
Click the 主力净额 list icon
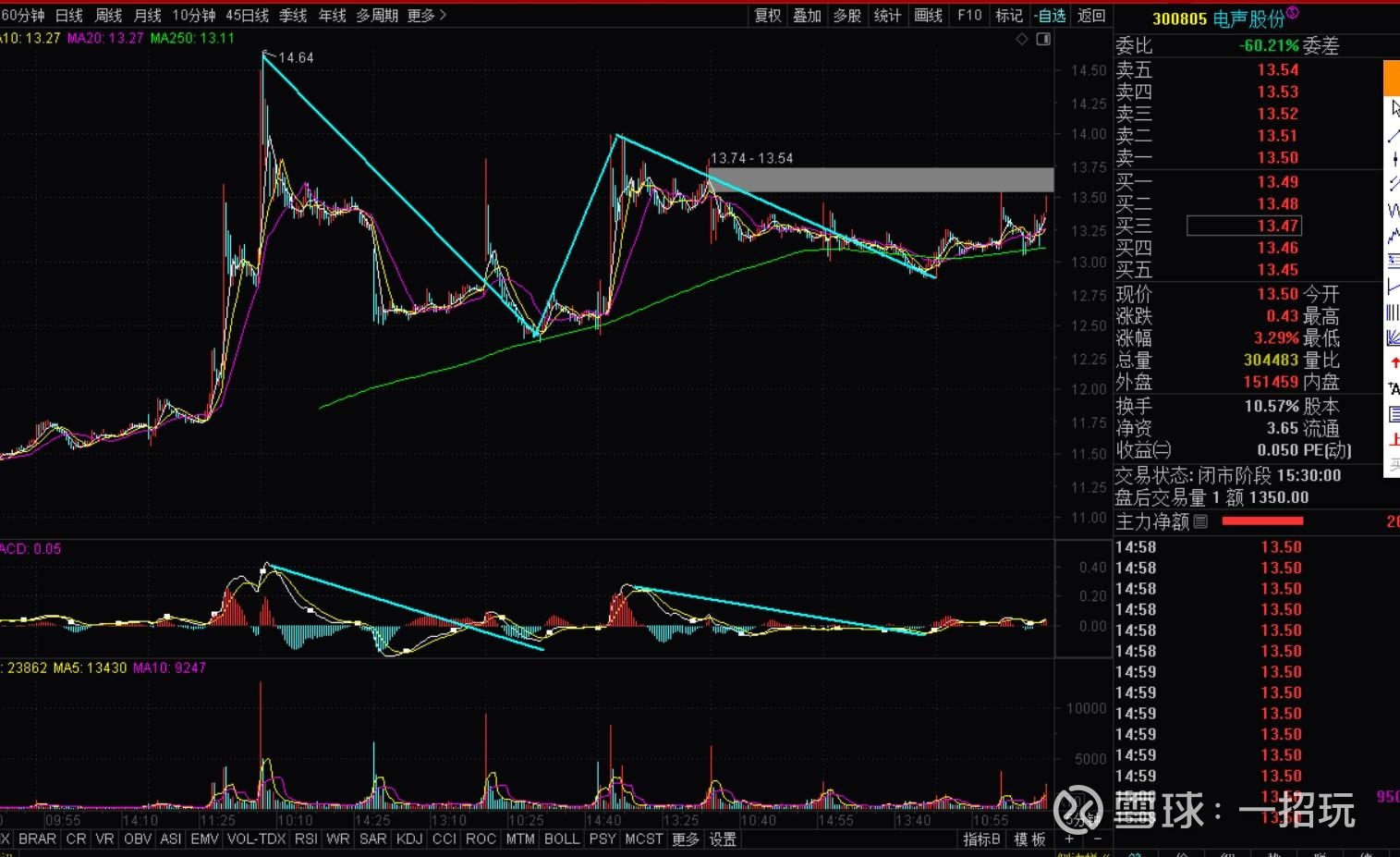[1200, 521]
